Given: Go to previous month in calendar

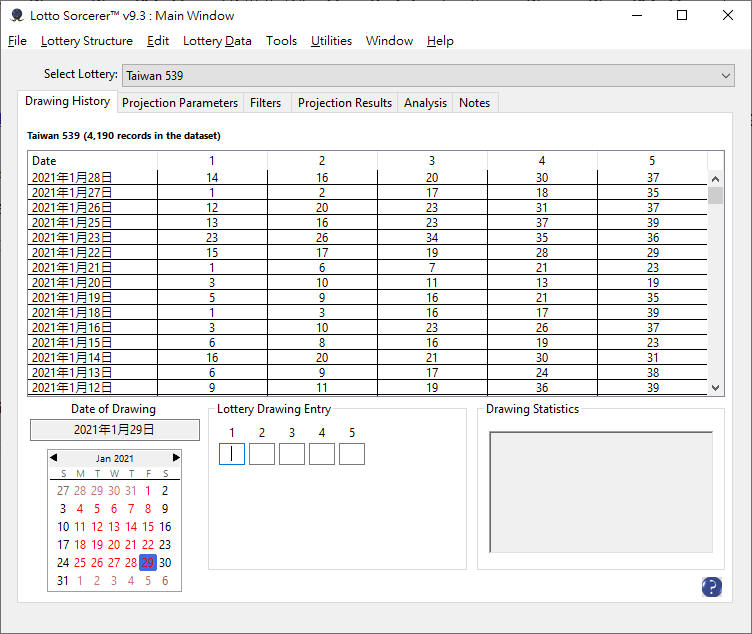Looking at the screenshot, I should click(x=53, y=457).
